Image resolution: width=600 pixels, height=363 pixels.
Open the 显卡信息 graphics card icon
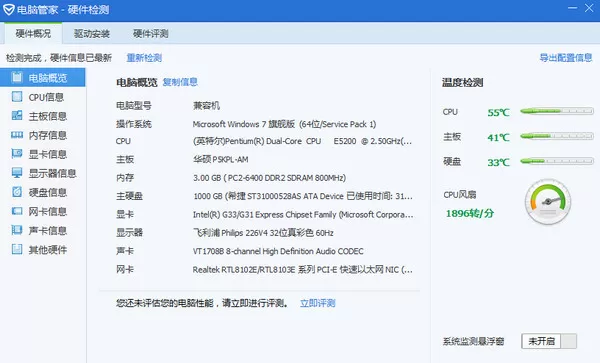tap(17, 154)
